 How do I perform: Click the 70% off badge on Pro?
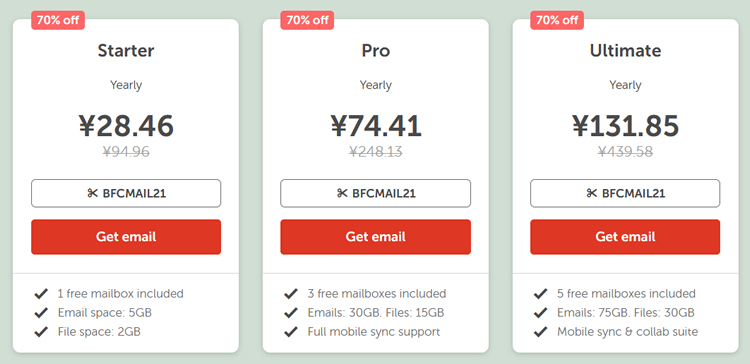307,20
